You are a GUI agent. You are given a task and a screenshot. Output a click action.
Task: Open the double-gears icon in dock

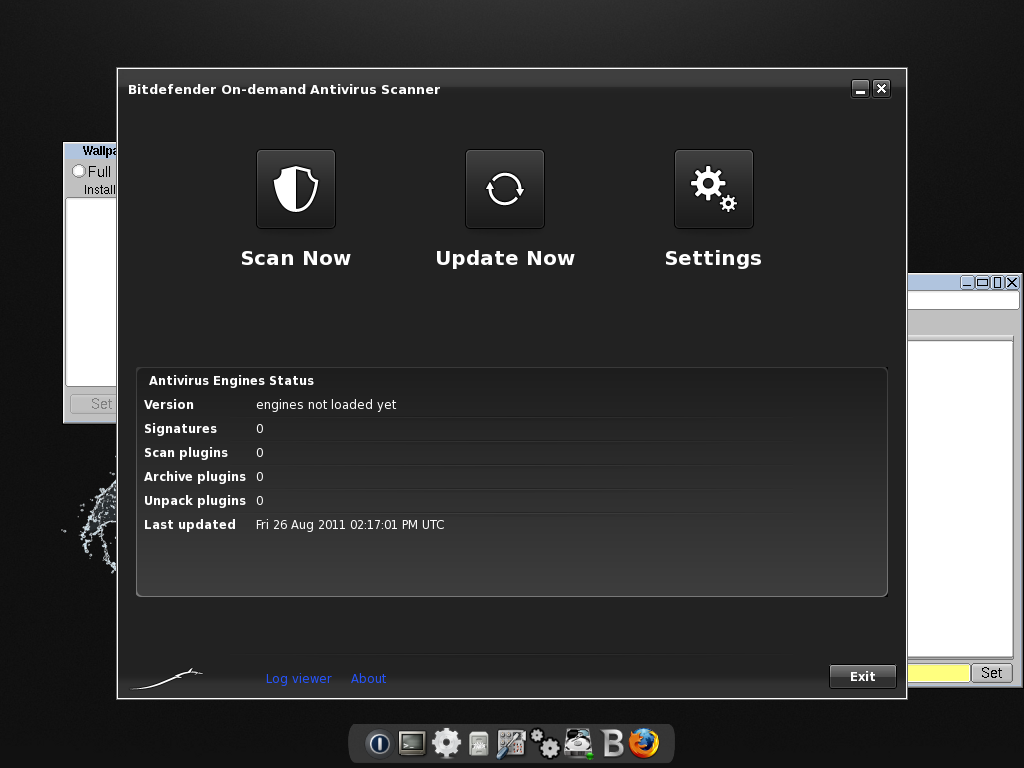[545, 744]
